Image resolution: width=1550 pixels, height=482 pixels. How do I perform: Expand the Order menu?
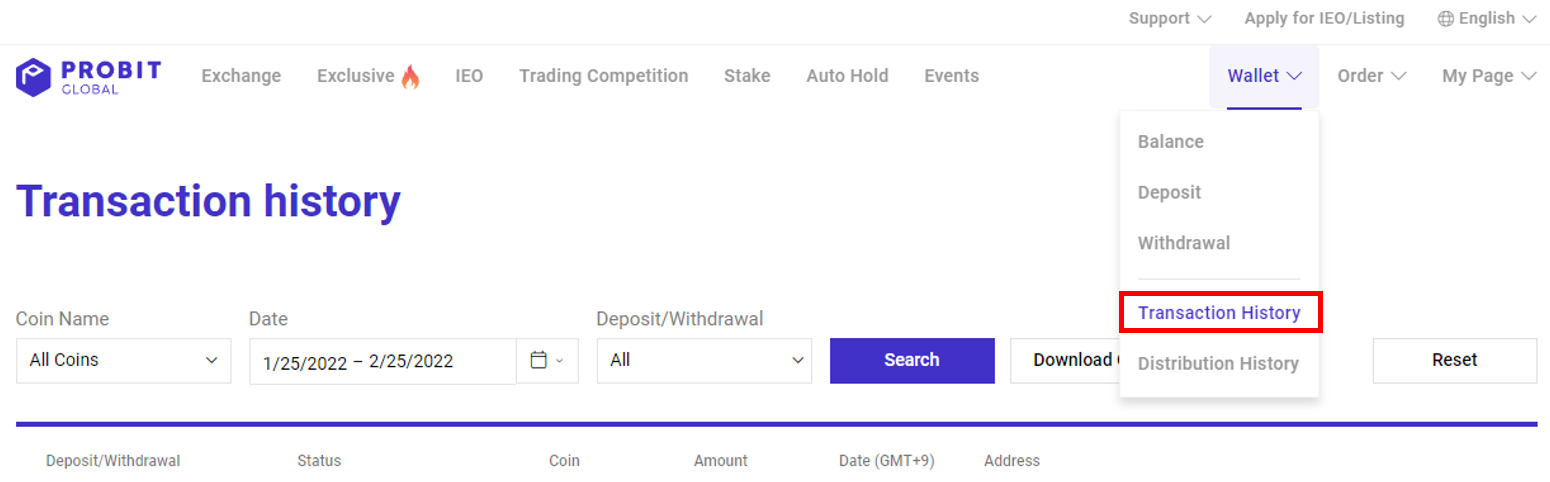[x=1372, y=76]
